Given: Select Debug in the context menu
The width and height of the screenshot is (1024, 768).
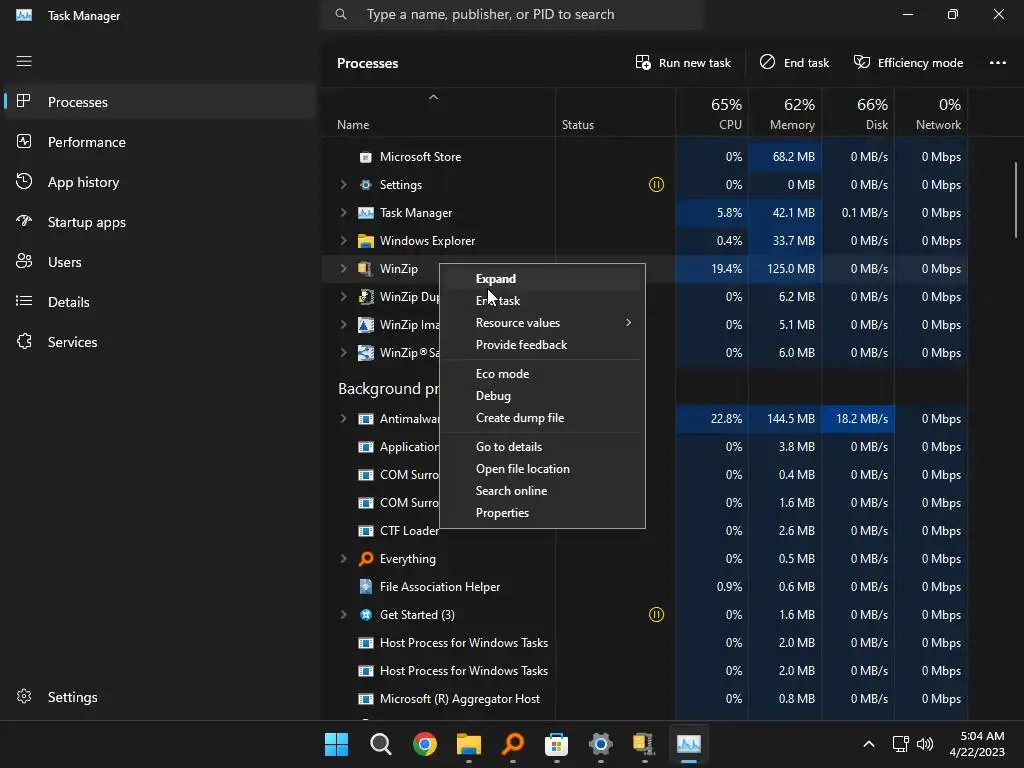Looking at the screenshot, I should point(542,396).
